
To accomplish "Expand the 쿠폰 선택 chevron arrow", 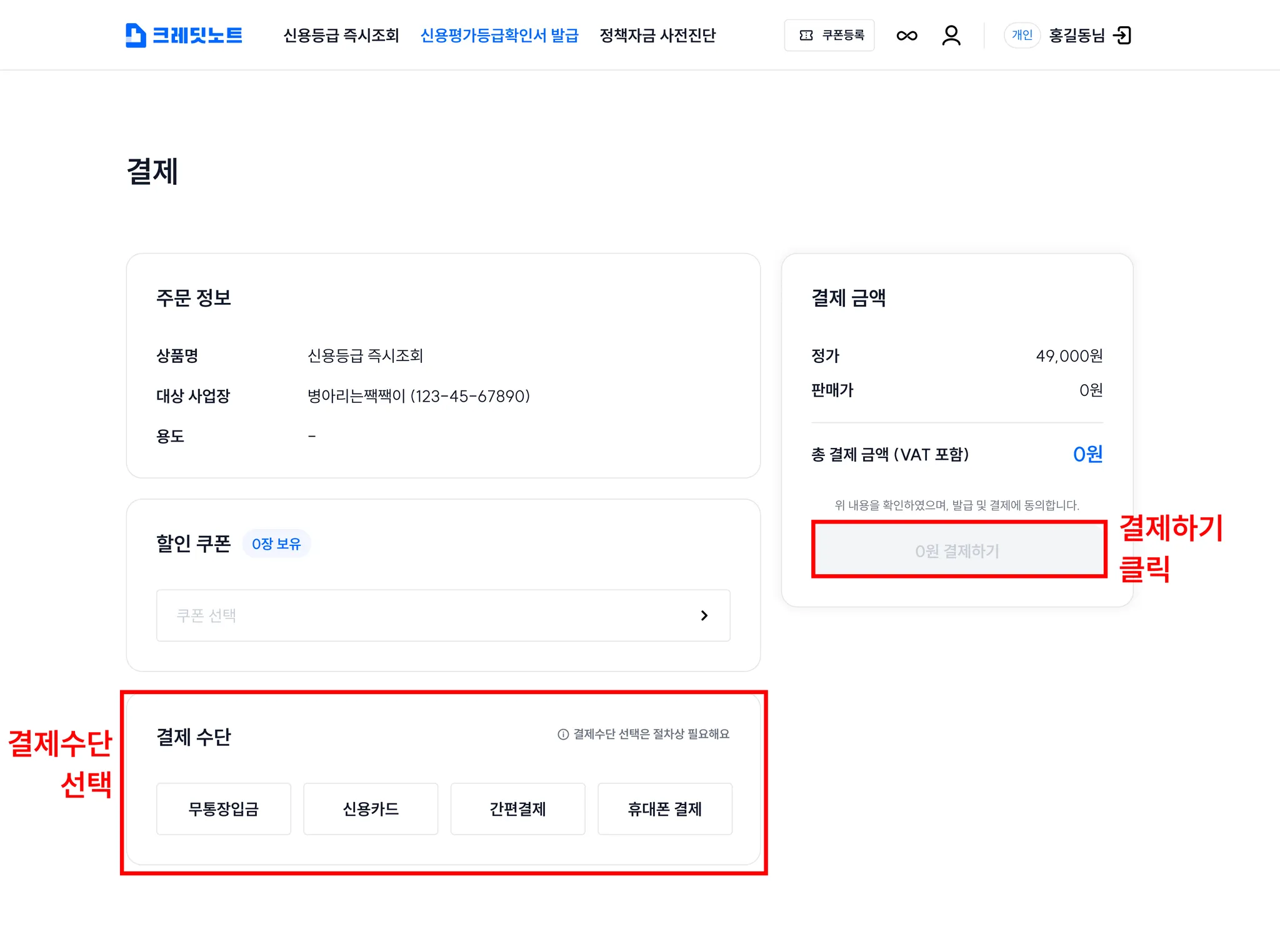I will (x=704, y=615).
